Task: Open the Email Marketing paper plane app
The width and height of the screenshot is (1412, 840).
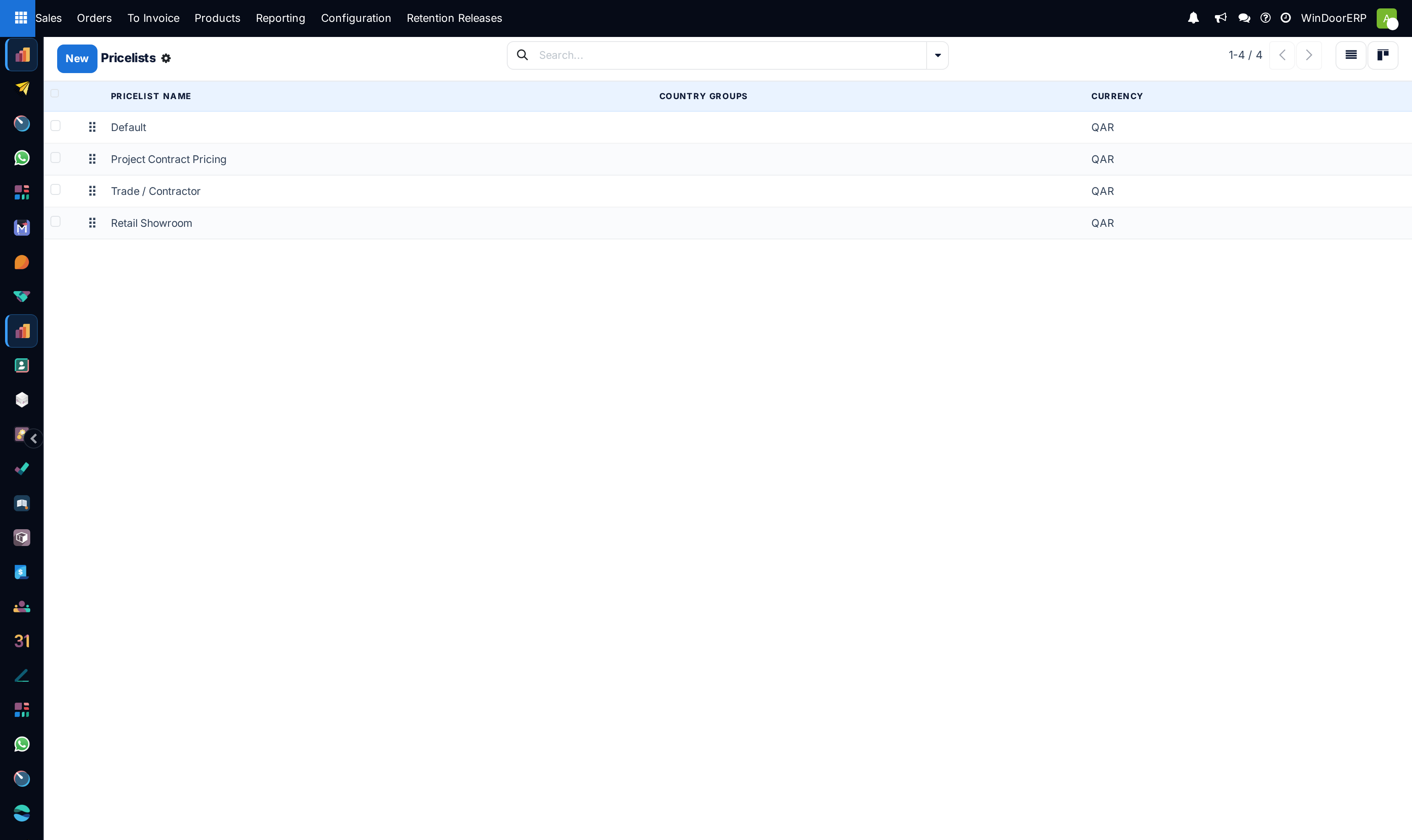Action: click(x=21, y=88)
